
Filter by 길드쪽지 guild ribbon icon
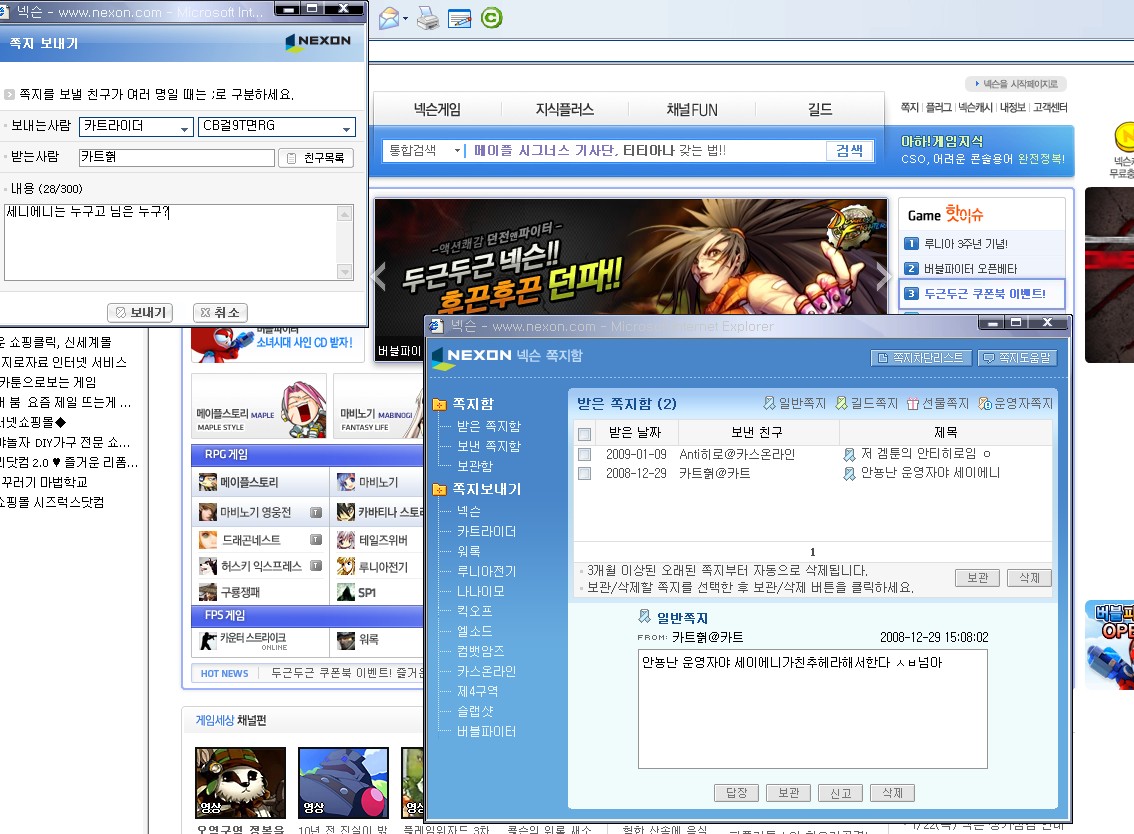point(842,404)
